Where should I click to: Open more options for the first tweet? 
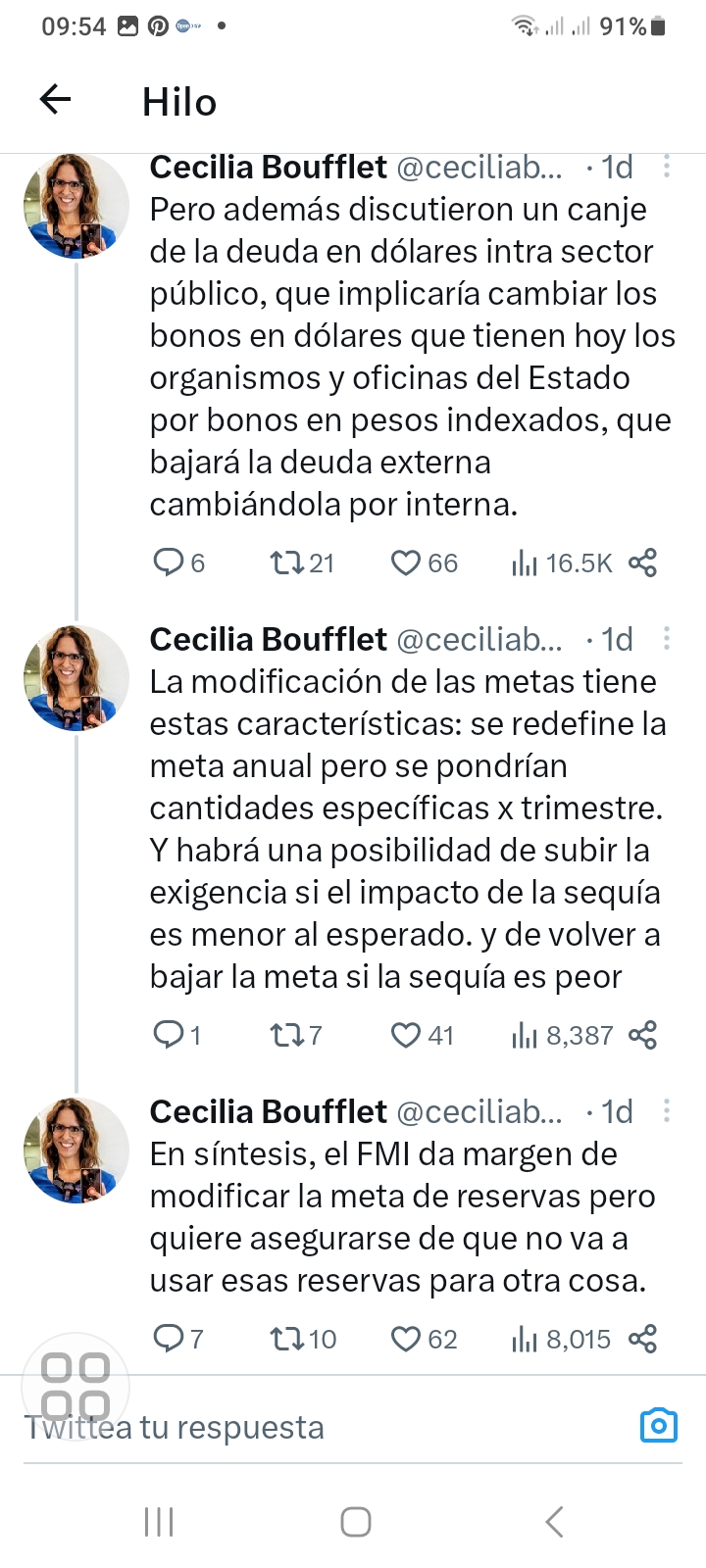[667, 167]
